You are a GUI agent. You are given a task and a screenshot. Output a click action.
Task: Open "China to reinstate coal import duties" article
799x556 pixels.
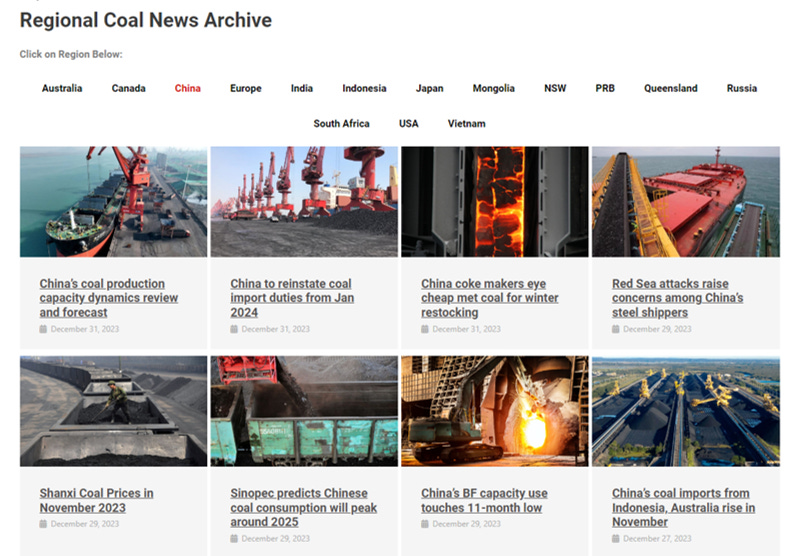pyautogui.click(x=292, y=298)
